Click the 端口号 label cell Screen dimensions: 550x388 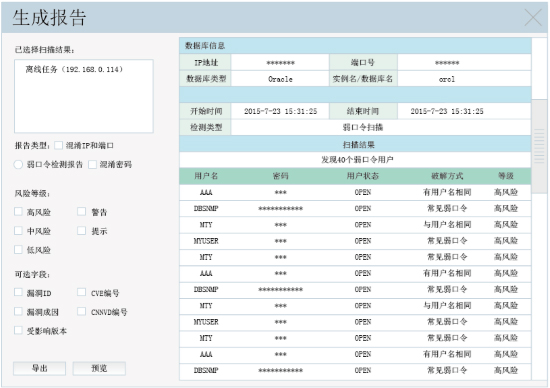tap(363, 62)
